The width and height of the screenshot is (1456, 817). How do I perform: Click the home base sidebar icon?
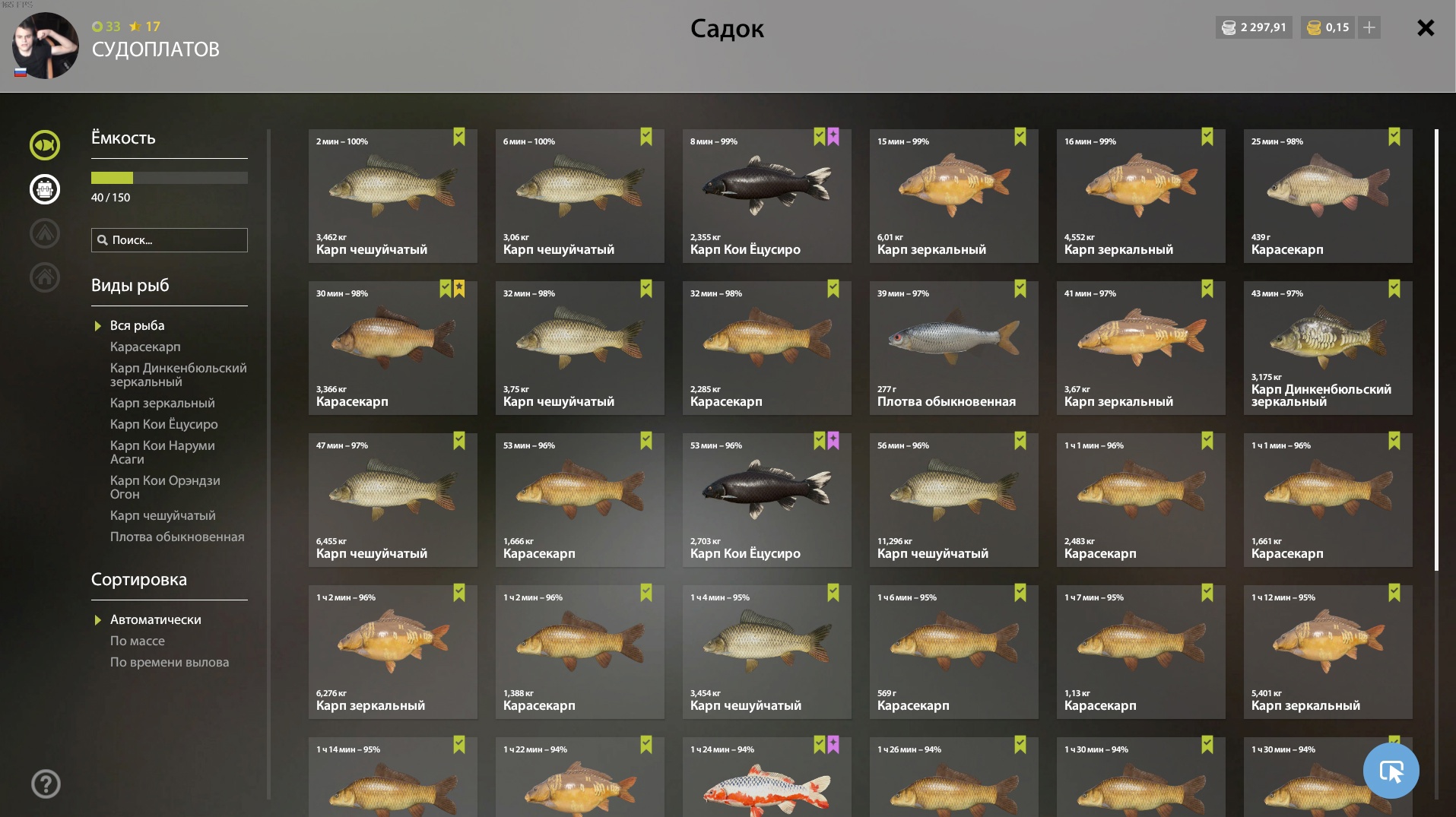pyautogui.click(x=45, y=277)
